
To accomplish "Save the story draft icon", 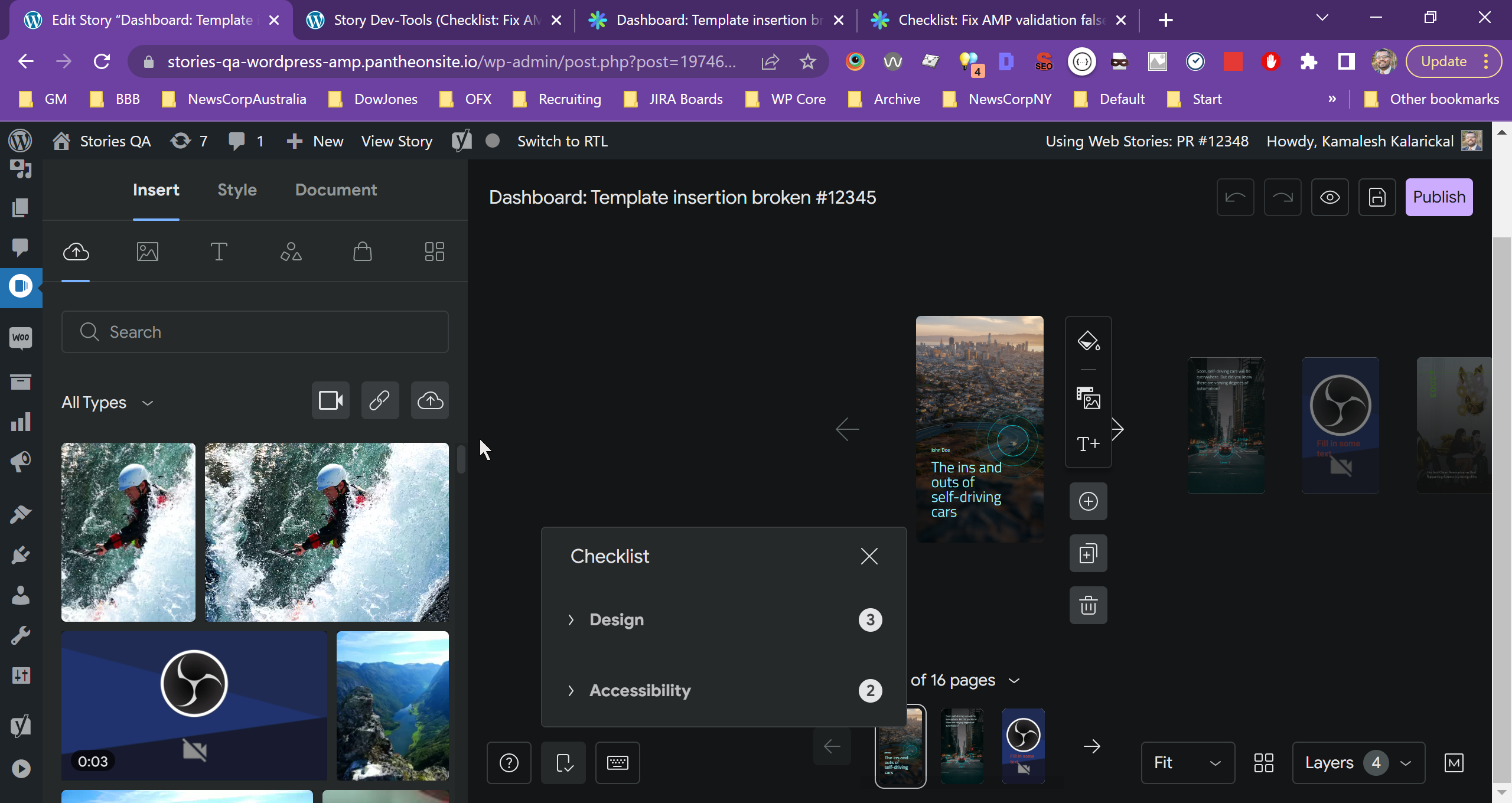I will [x=1377, y=197].
